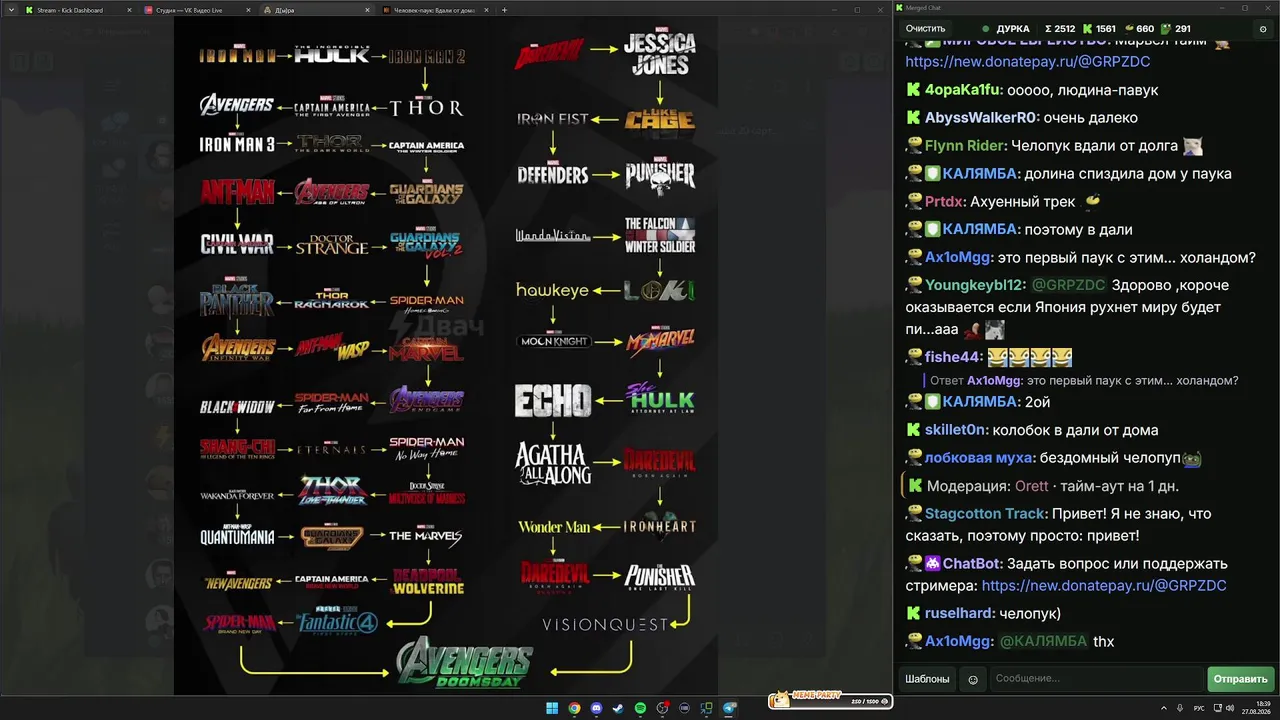The image size is (1280, 720).
Task: Click the message 'колобок в дали от дома'
Action: [x=1076, y=430]
